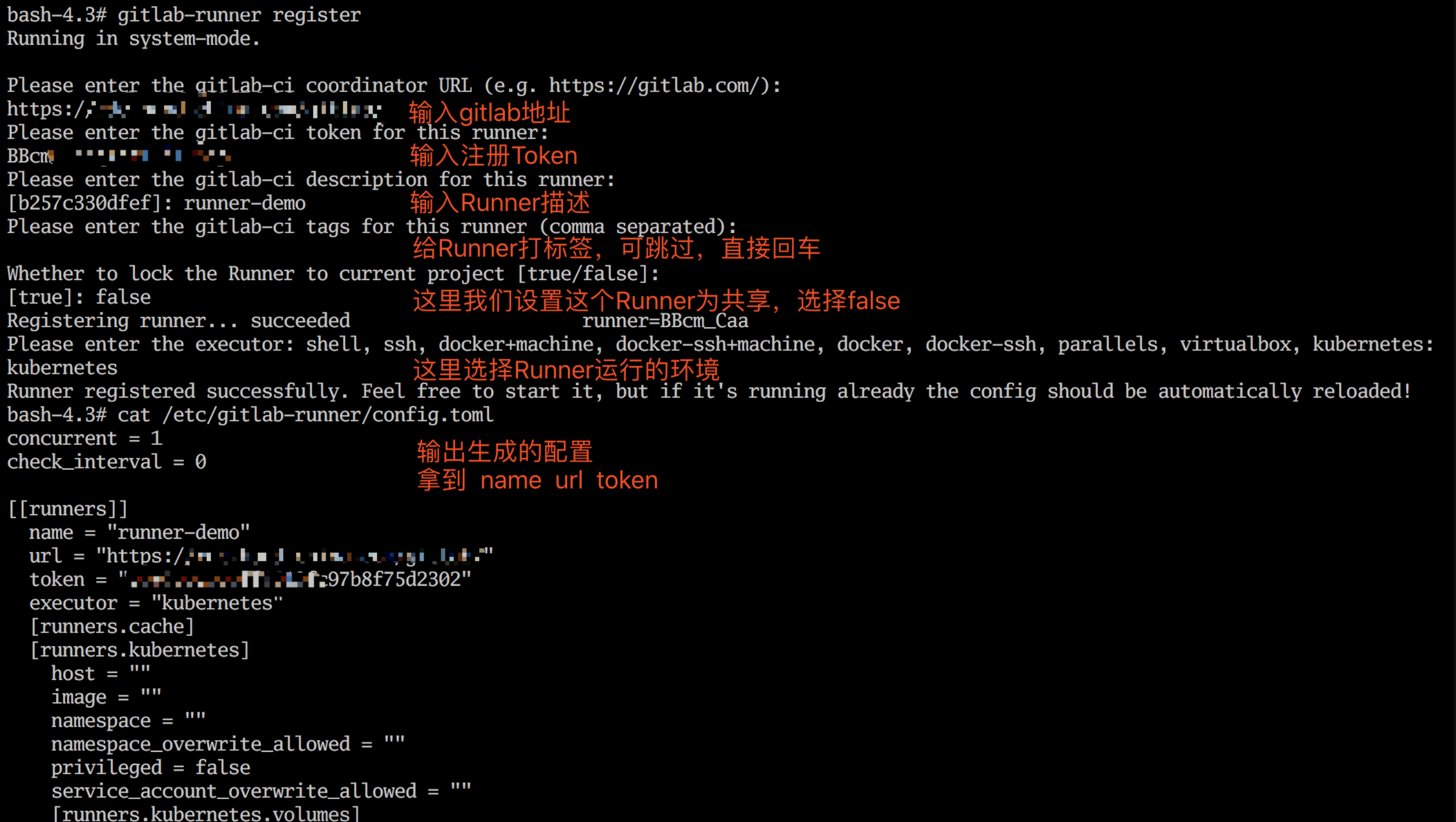Click the 'false' lock answer text

(x=123, y=297)
